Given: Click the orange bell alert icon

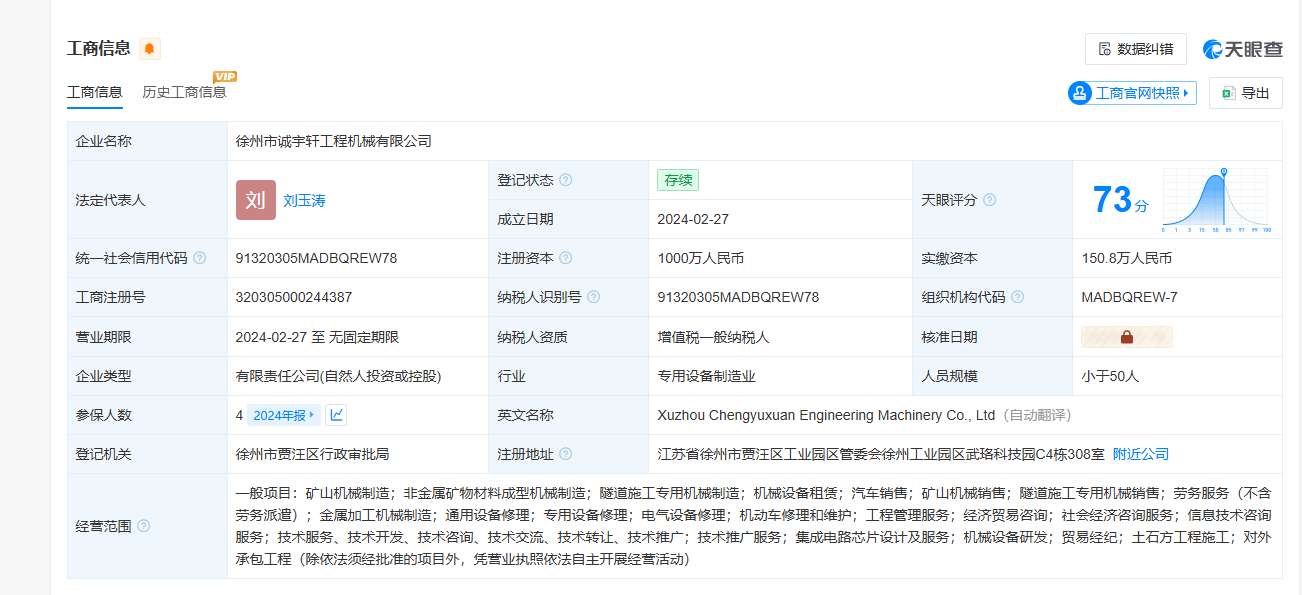Looking at the screenshot, I should coord(150,49).
